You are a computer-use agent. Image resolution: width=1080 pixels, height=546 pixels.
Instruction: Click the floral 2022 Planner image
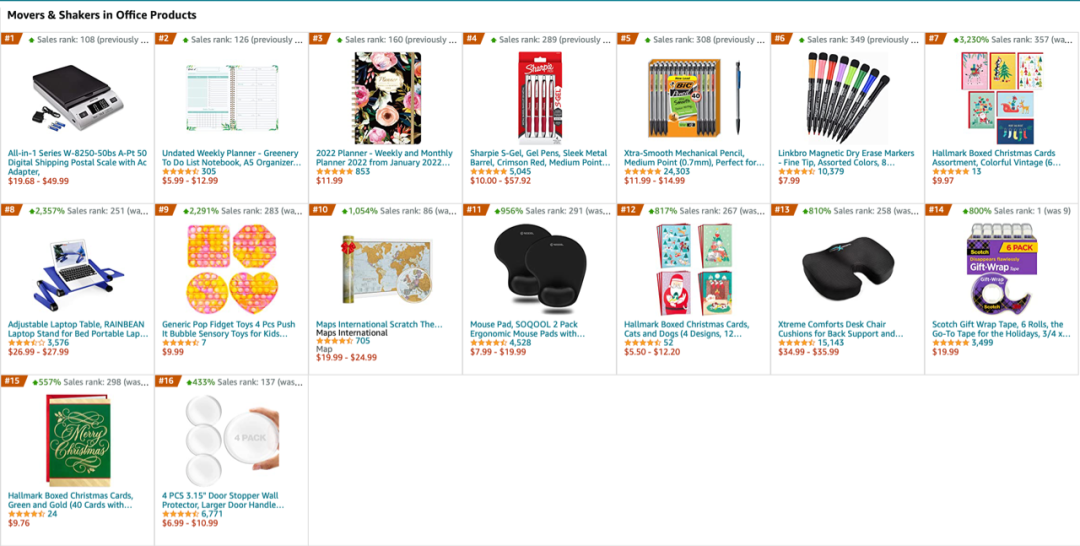point(385,95)
